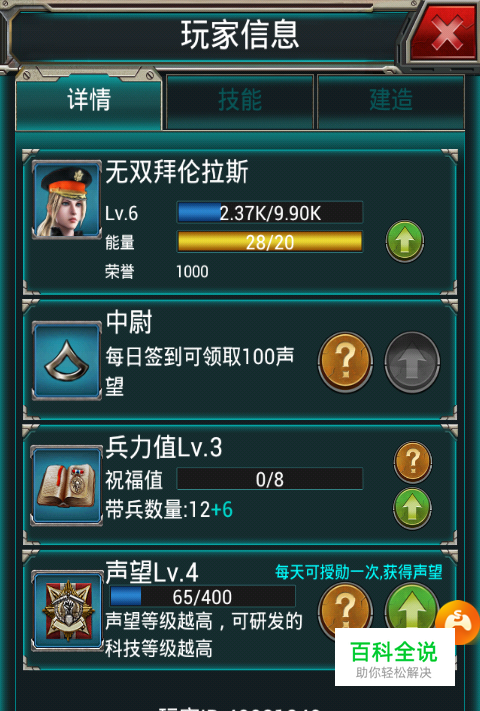Upgrade 兵力值 with green arrow
The width and height of the screenshot is (480, 711).
pyautogui.click(x=412, y=508)
